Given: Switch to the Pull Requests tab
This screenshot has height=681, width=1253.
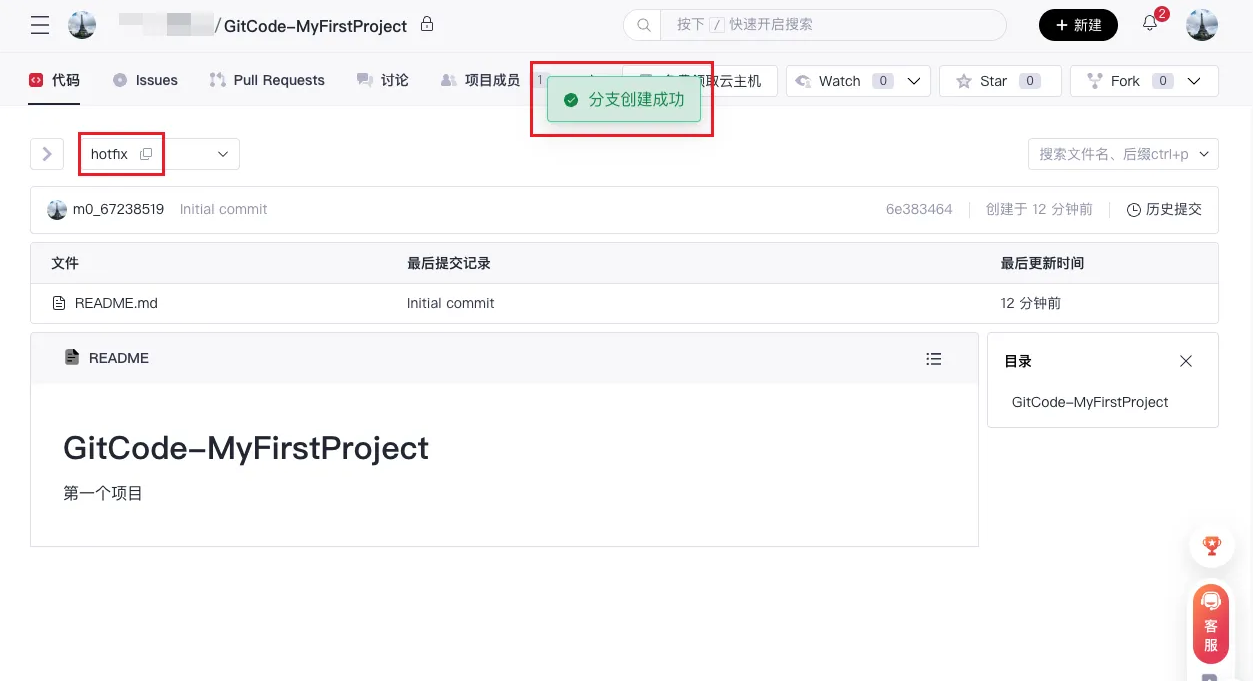Looking at the screenshot, I should (x=267, y=80).
